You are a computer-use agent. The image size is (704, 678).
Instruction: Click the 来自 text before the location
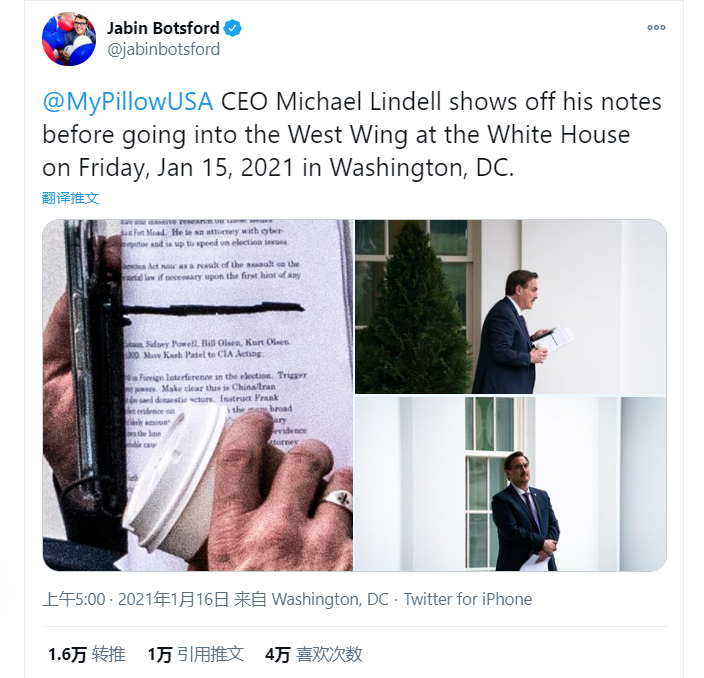tap(250, 599)
